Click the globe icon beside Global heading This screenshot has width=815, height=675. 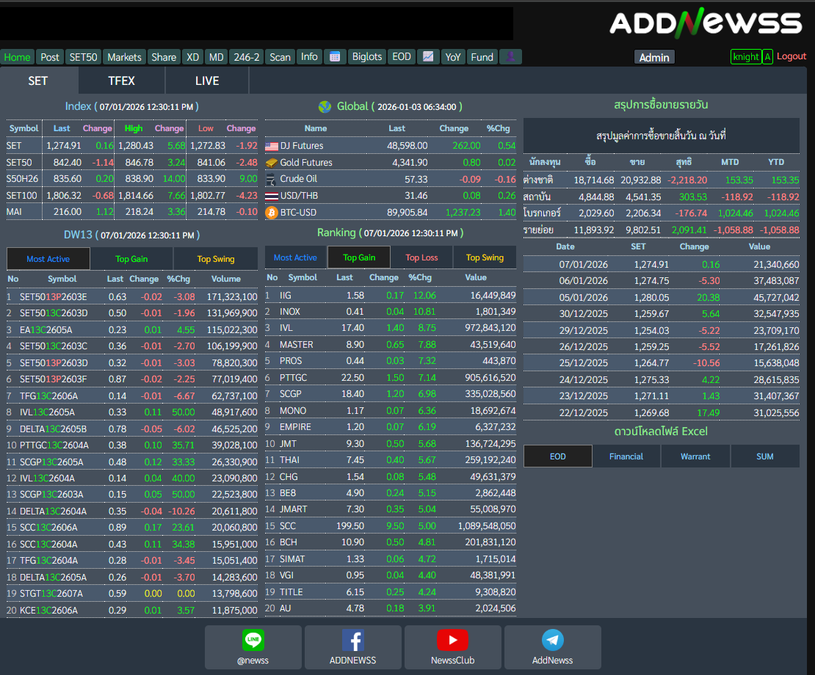click(x=324, y=107)
